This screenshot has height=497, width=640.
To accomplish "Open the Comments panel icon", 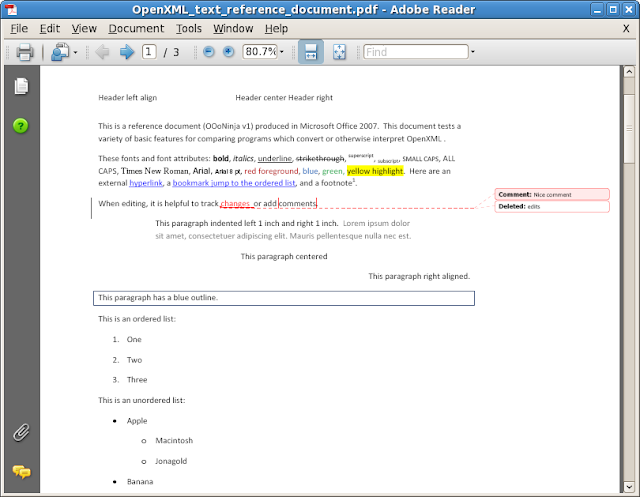I will [x=20, y=472].
